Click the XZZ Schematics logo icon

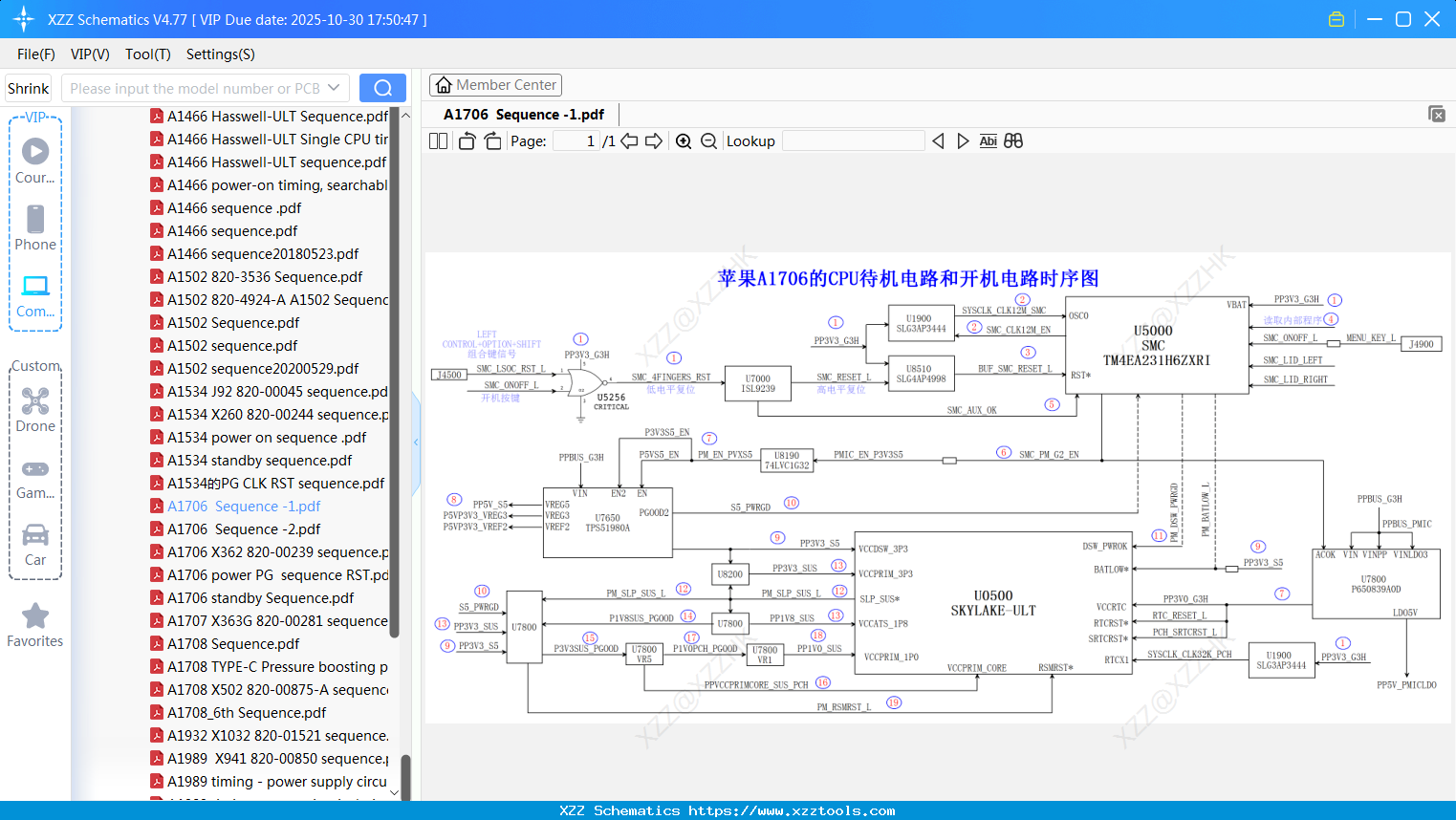23,19
